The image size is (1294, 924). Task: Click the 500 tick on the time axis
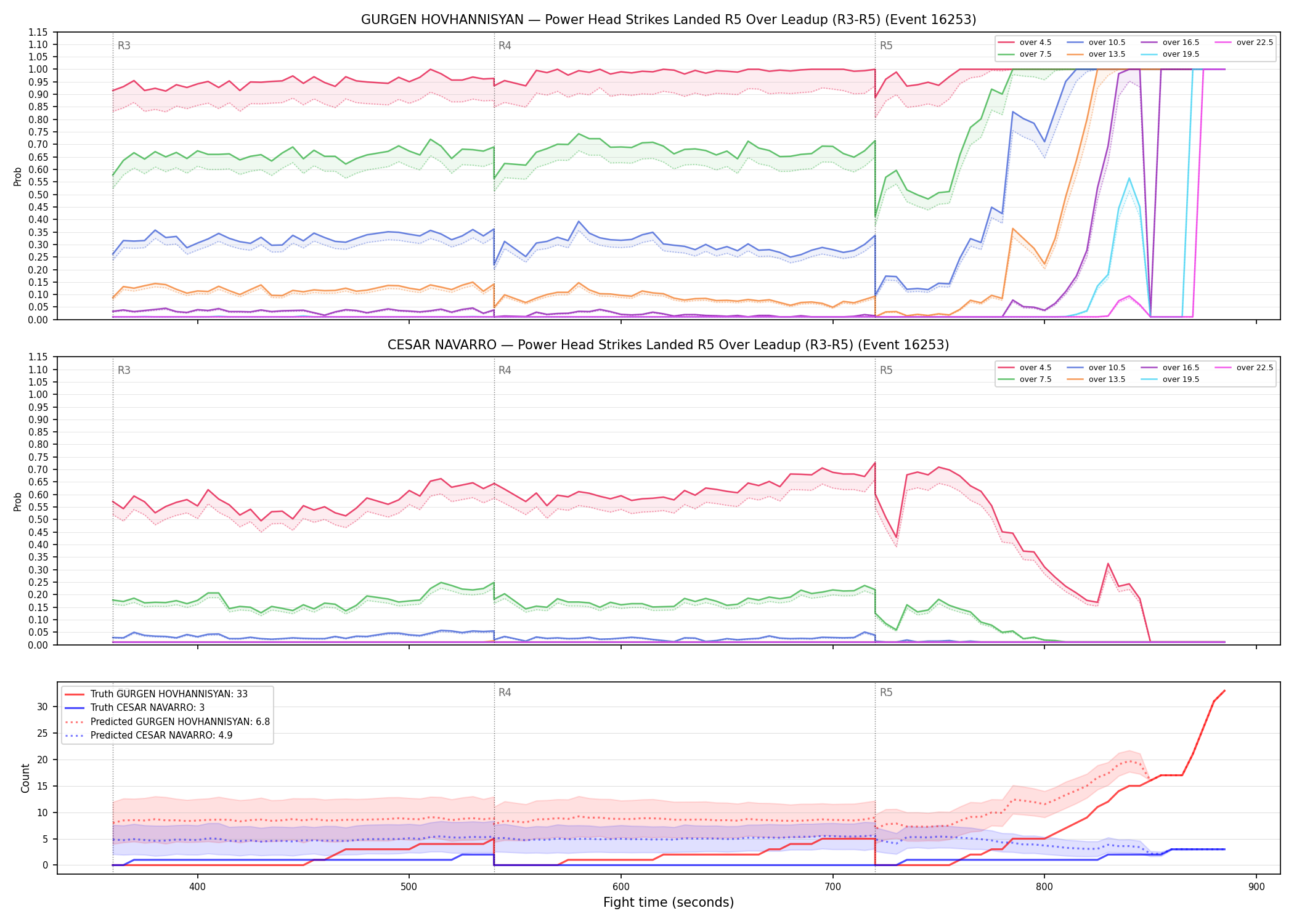pyautogui.click(x=409, y=887)
